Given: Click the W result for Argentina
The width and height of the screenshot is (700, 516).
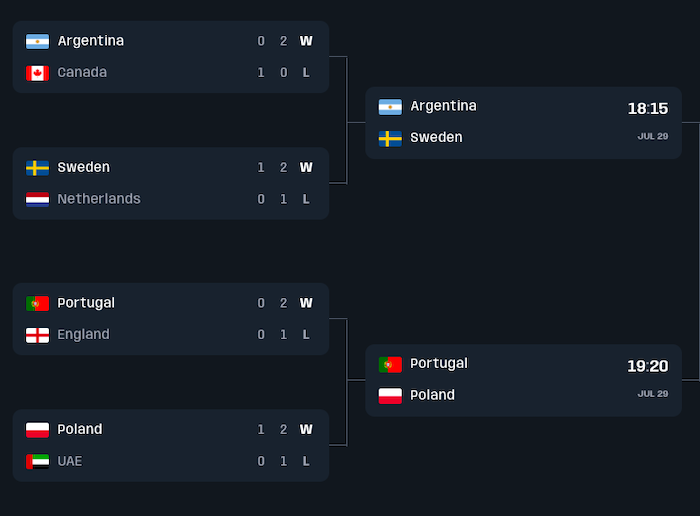Looking at the screenshot, I should click(306, 41).
